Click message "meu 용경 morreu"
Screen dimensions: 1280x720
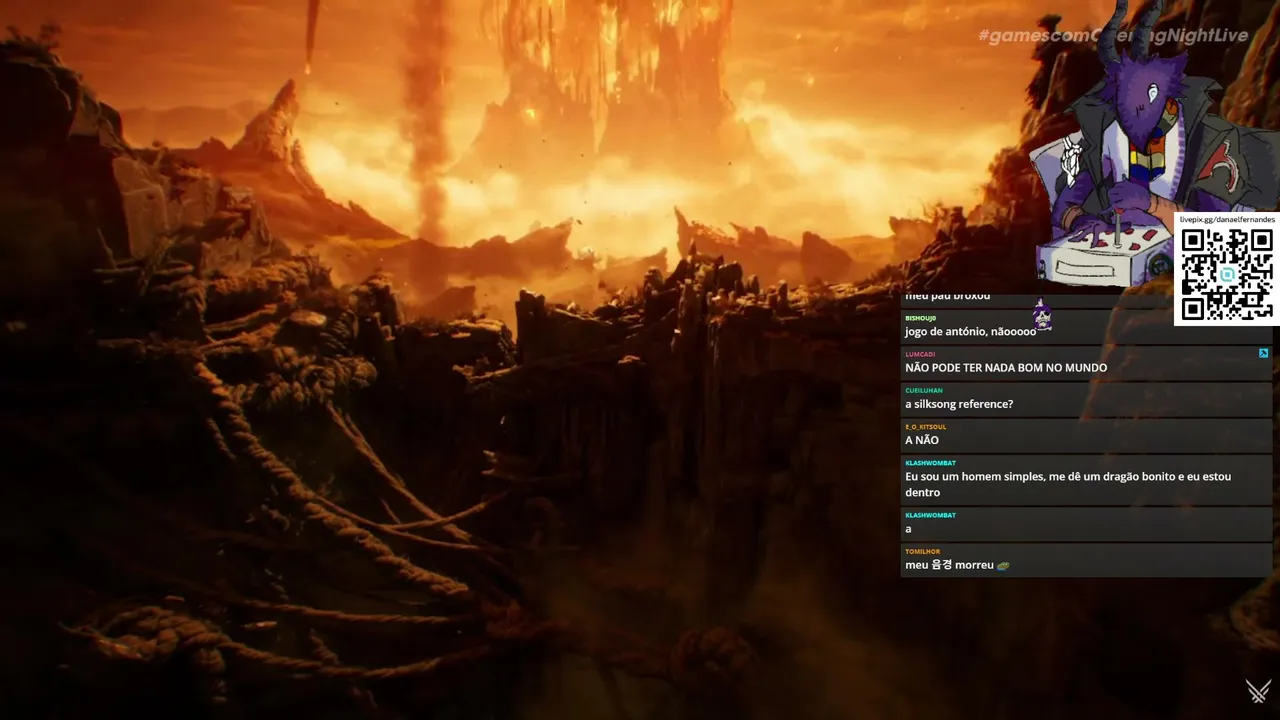(x=949, y=565)
